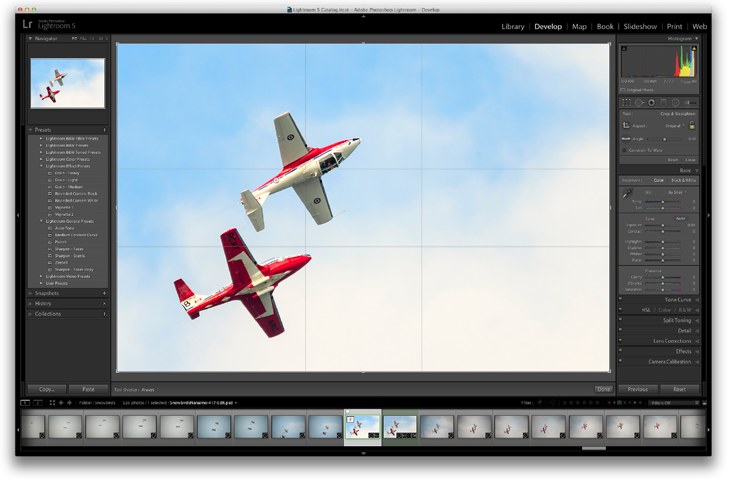
Task: Toggle the aspect ratio lock icon
Action: 692,125
